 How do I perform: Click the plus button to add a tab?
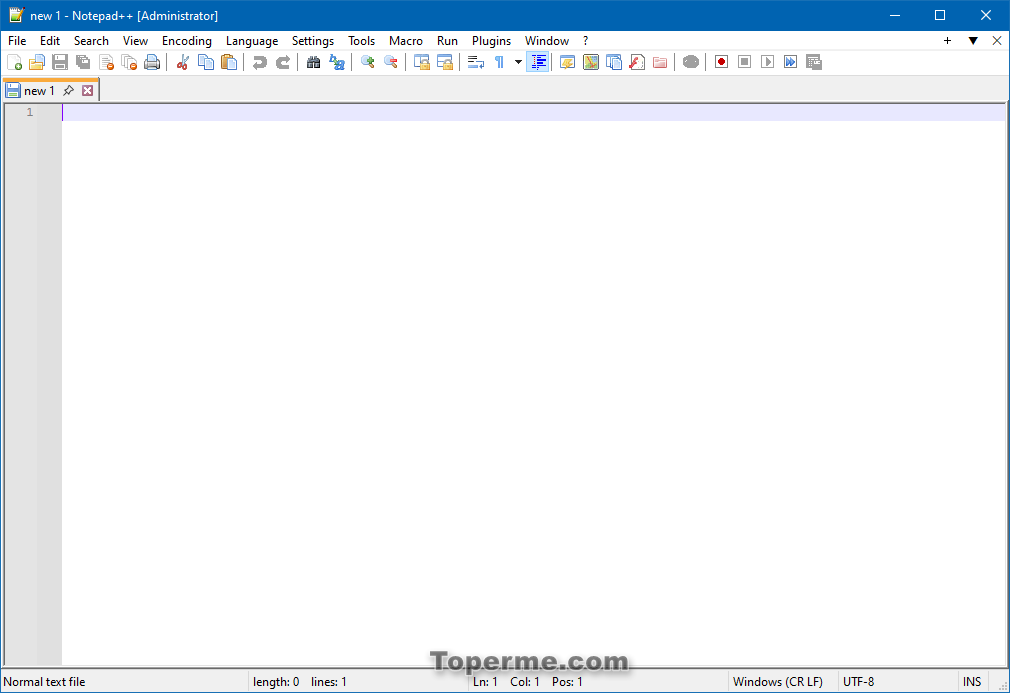tap(948, 41)
